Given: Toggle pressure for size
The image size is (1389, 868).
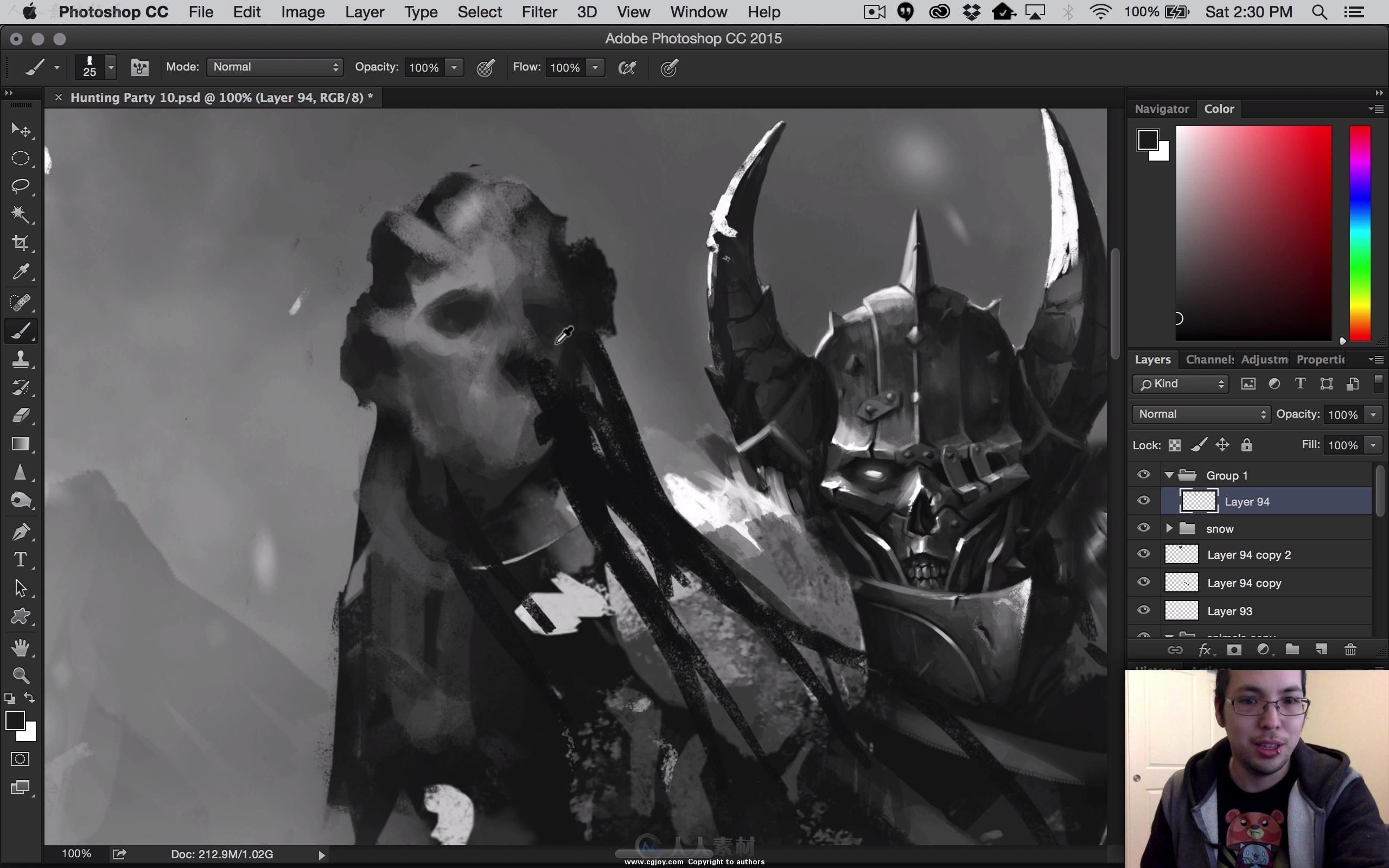Looking at the screenshot, I should [669, 68].
